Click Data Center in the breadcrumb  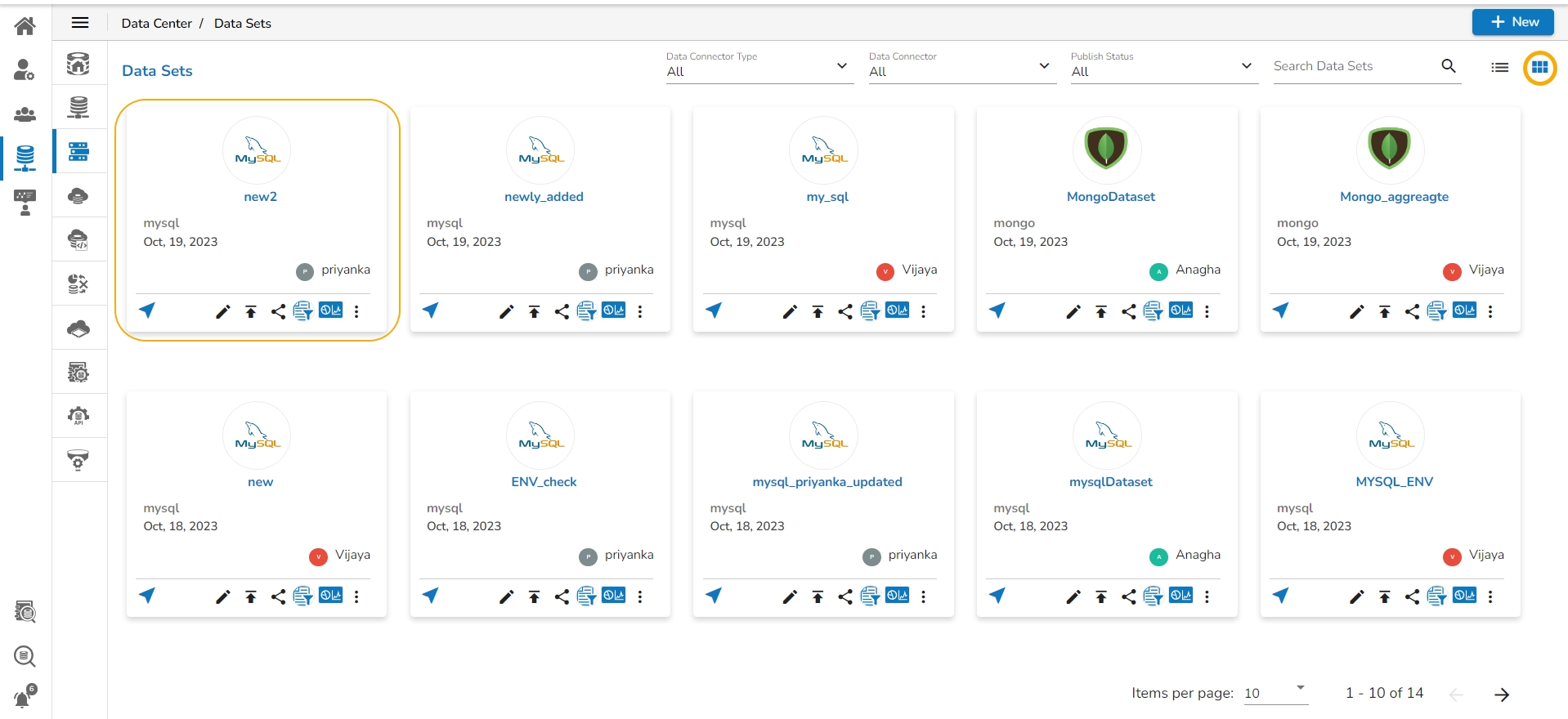tap(156, 24)
